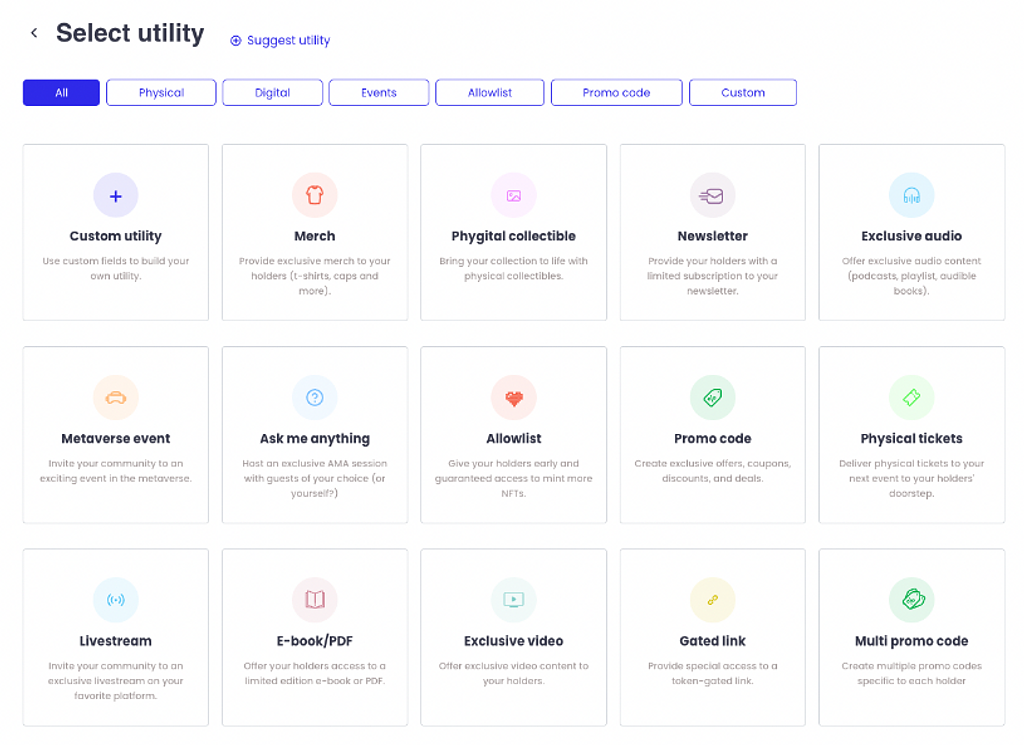Click the Custom utility plus icon

(115, 196)
